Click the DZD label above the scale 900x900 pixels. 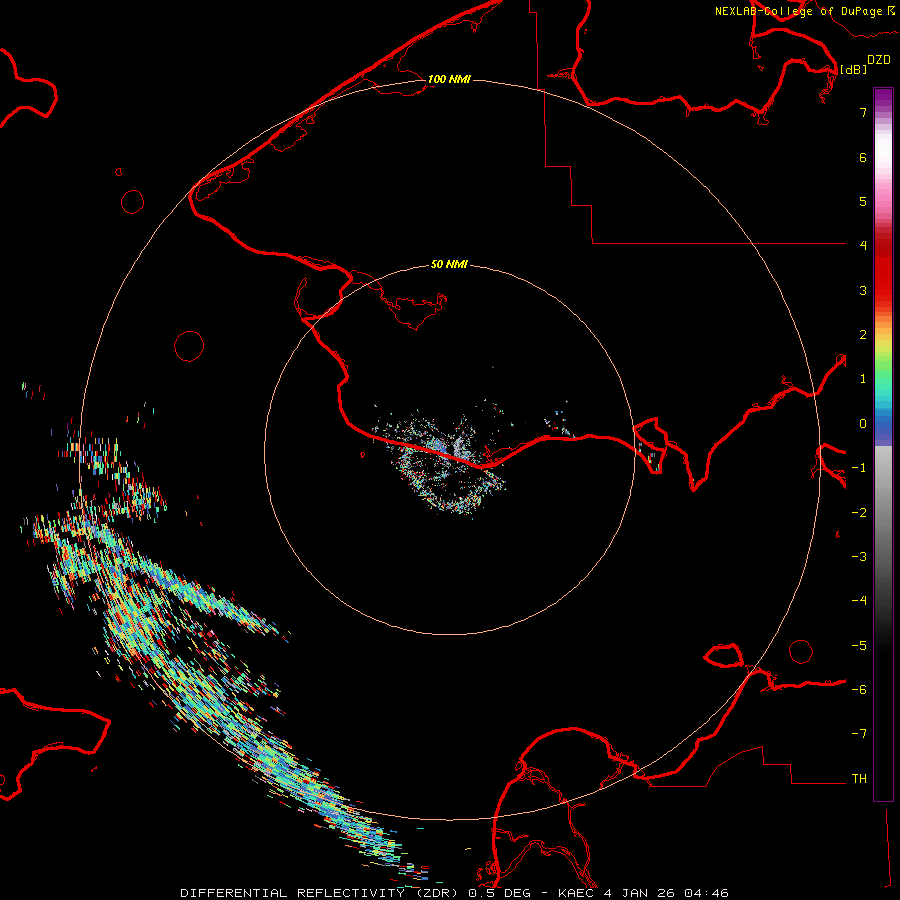[x=879, y=60]
